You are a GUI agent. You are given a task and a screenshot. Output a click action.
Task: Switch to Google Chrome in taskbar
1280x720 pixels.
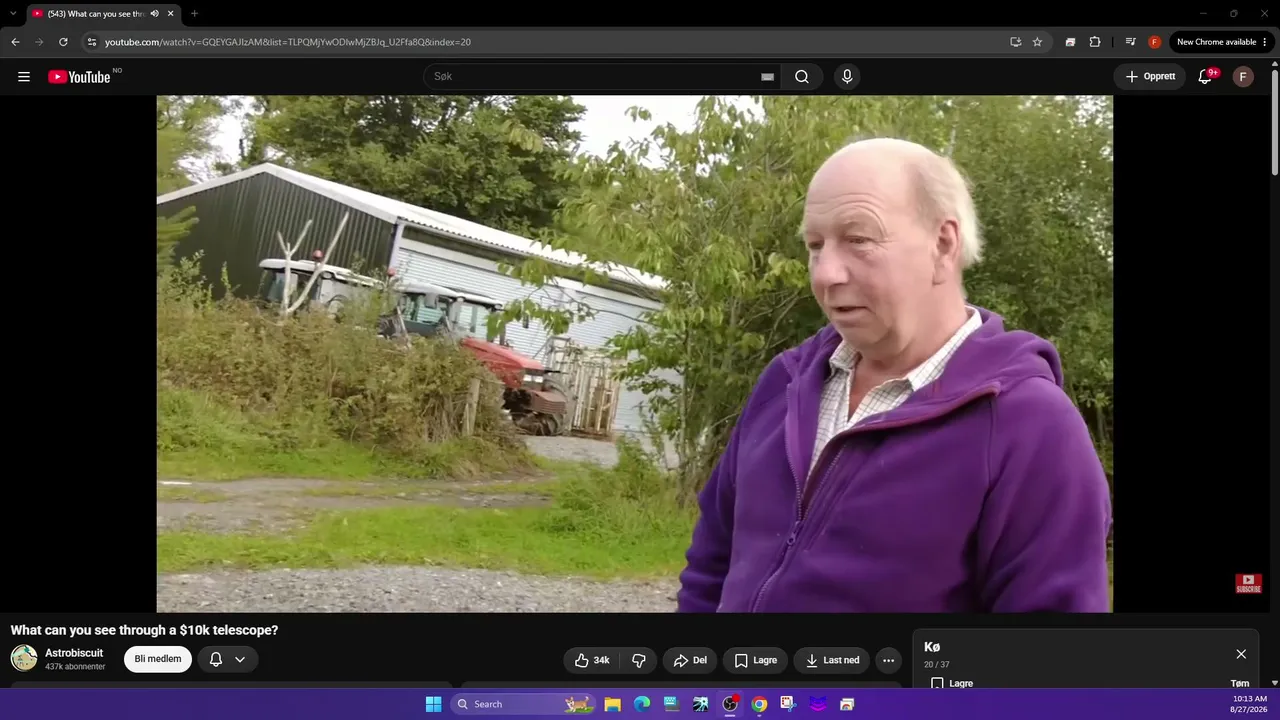tap(759, 704)
